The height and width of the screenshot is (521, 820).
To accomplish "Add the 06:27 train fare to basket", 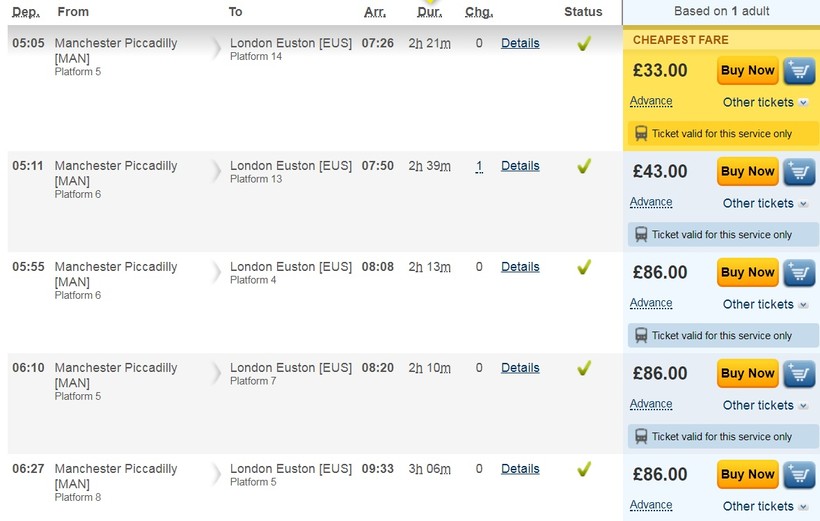I will click(799, 475).
